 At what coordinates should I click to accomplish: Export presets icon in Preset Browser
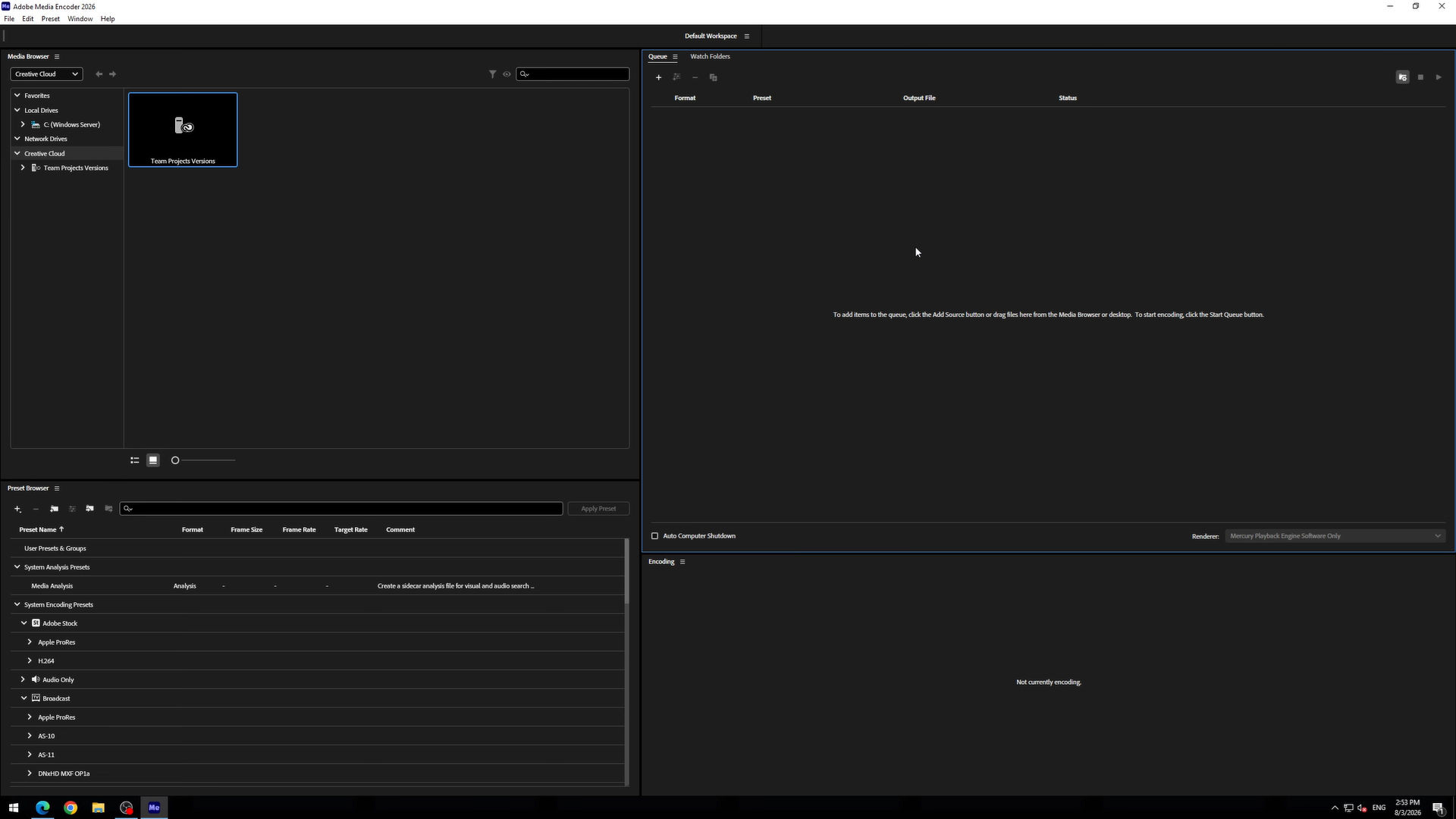(108, 509)
